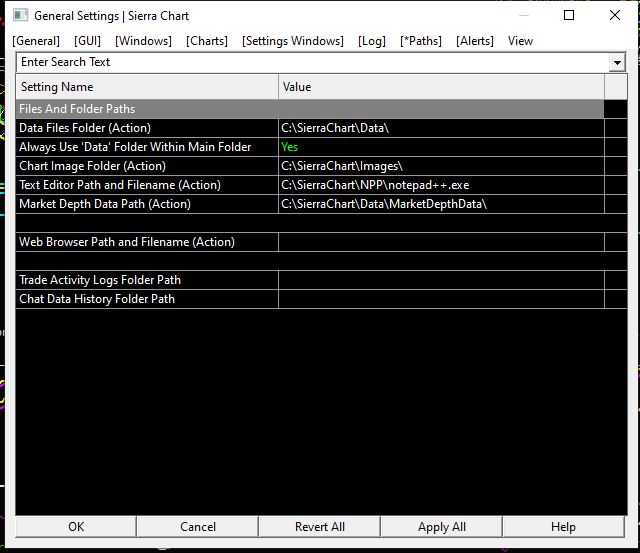Click the MarketDepthData\ path value
640x553 pixels.
tap(441, 204)
